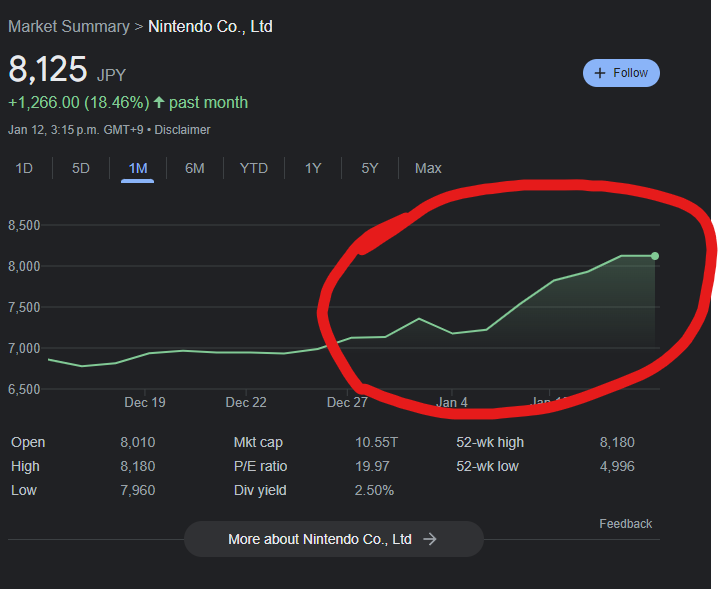Click the arrow icon beside More about Nintendo
This screenshot has width=718, height=589.
(430, 539)
